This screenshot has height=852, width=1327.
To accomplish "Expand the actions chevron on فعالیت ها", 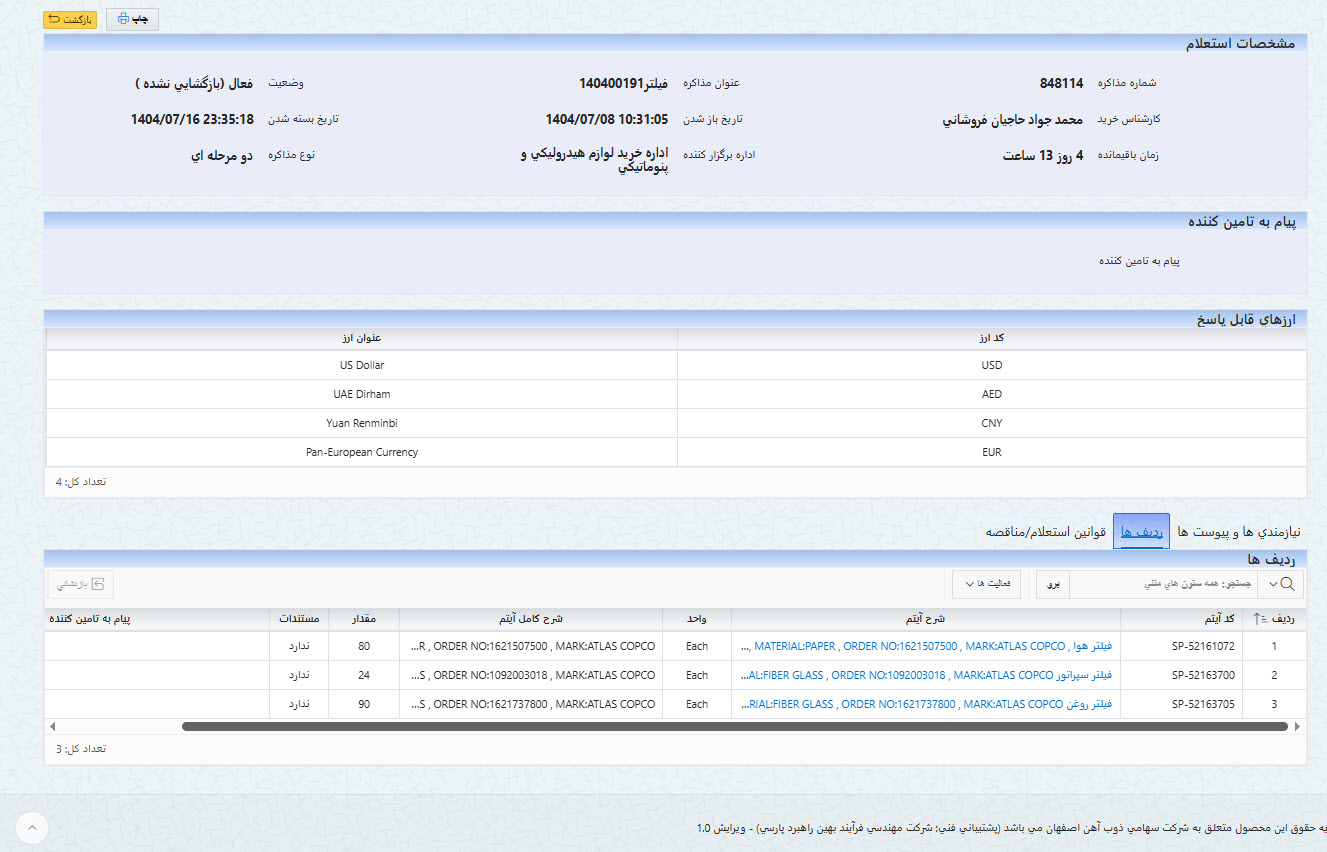I will pos(967,583).
